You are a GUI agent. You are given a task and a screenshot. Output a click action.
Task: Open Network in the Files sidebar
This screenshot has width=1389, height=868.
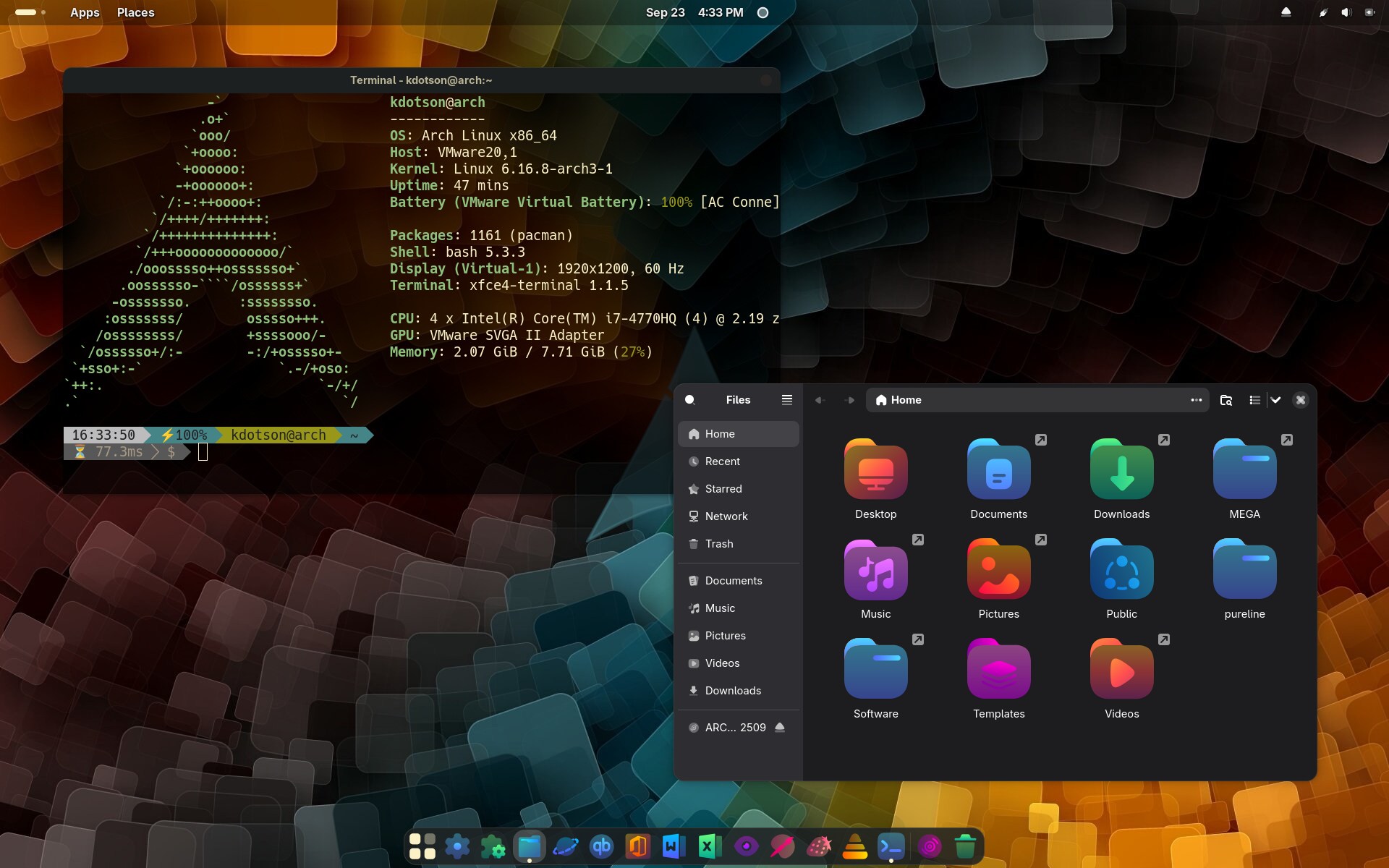[x=739, y=516]
